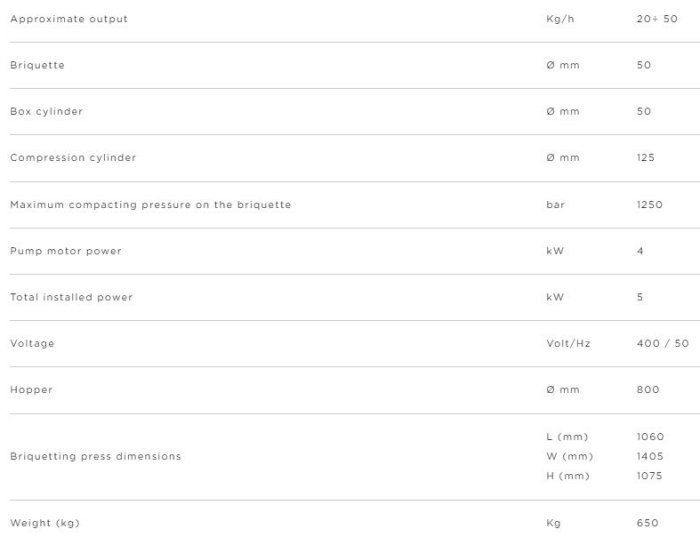Click the width value "1405"

pyautogui.click(x=650, y=456)
